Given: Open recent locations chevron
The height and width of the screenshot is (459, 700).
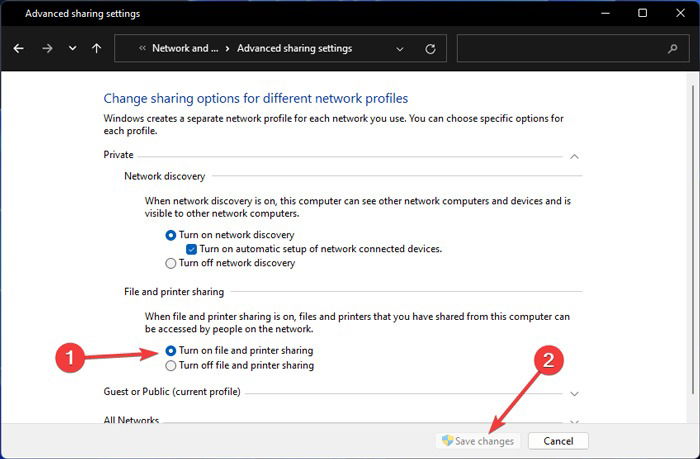Looking at the screenshot, I should click(x=72, y=48).
